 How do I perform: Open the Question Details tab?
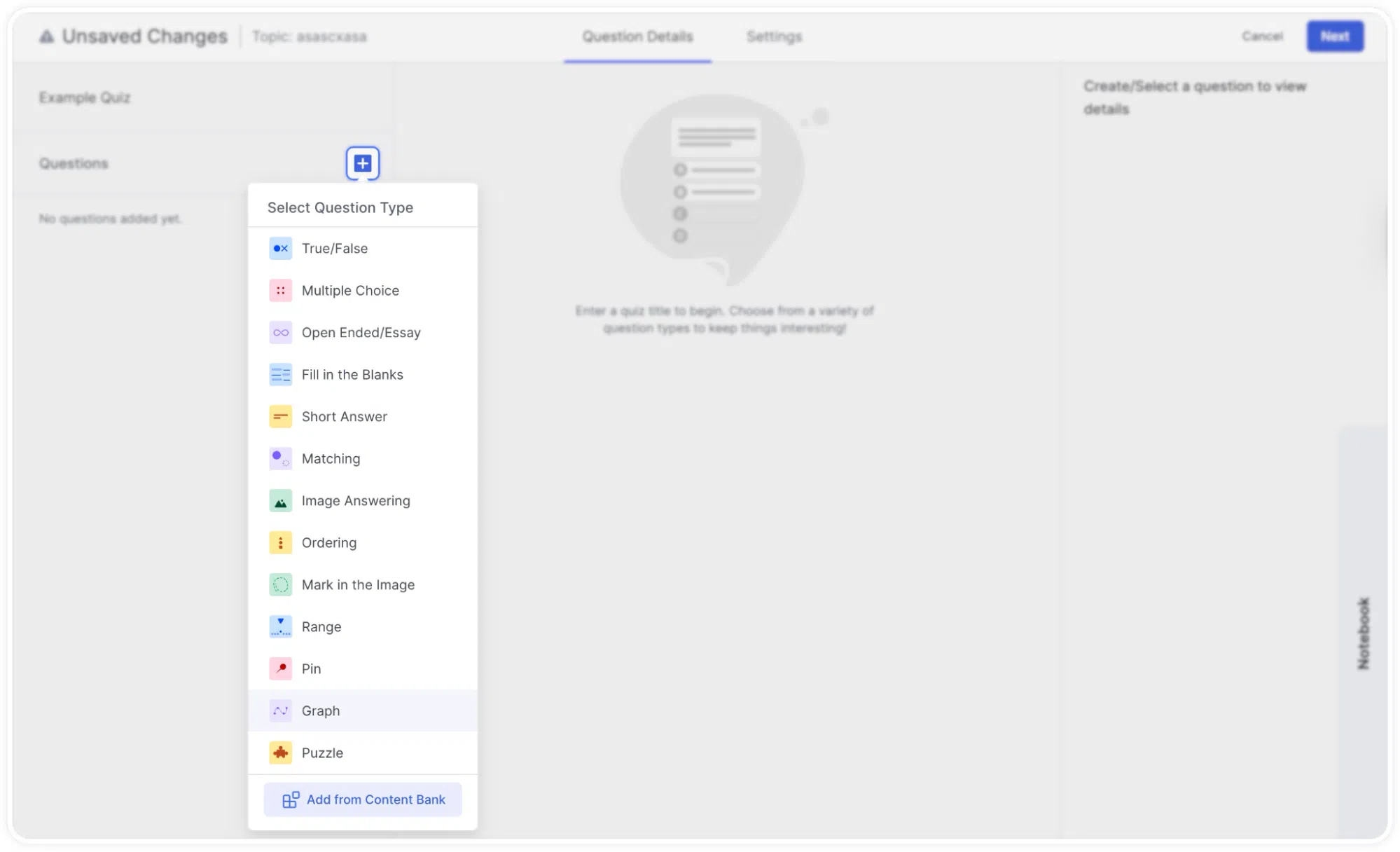click(x=637, y=36)
